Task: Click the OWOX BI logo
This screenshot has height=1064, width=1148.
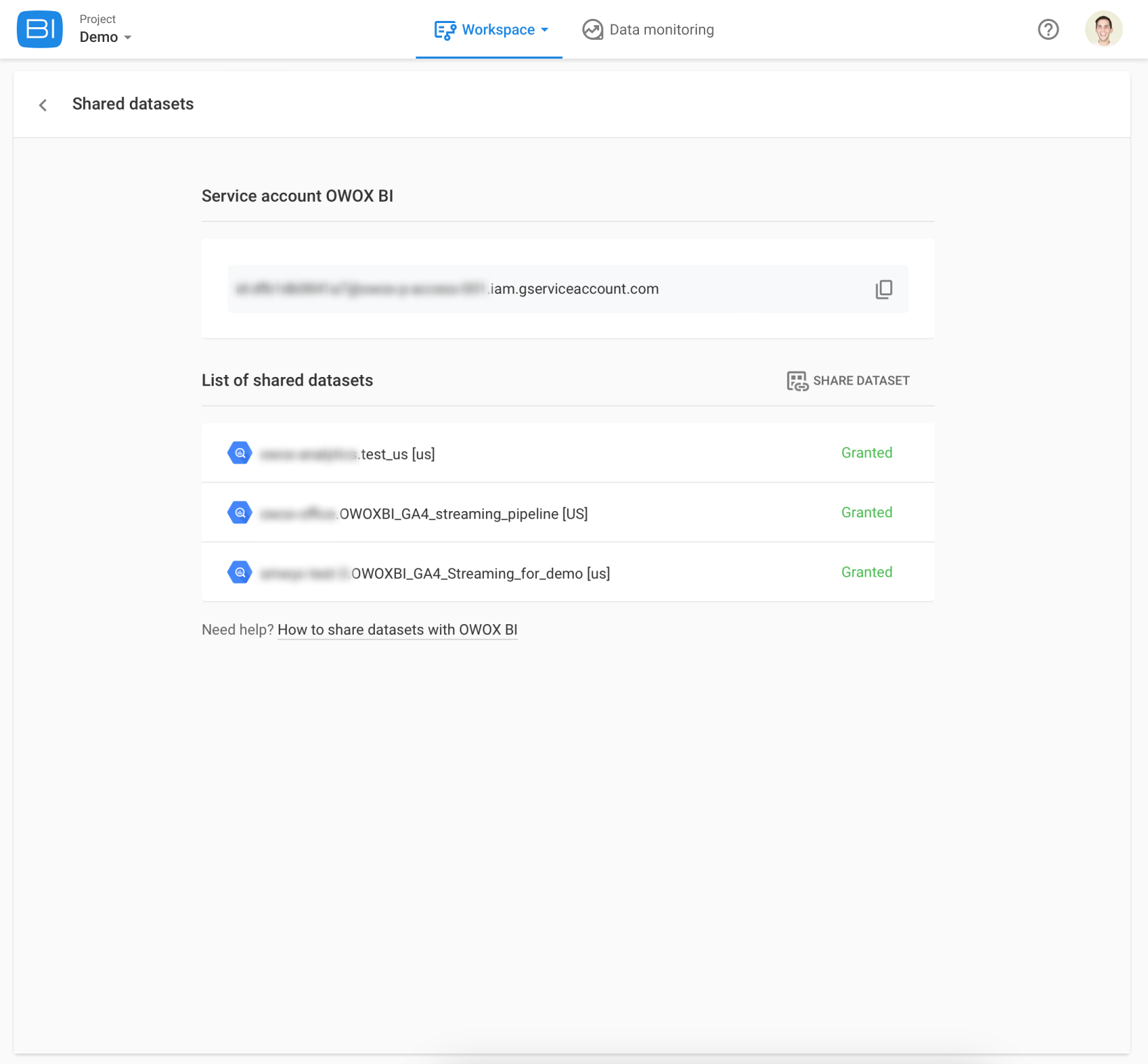Action: (x=40, y=29)
